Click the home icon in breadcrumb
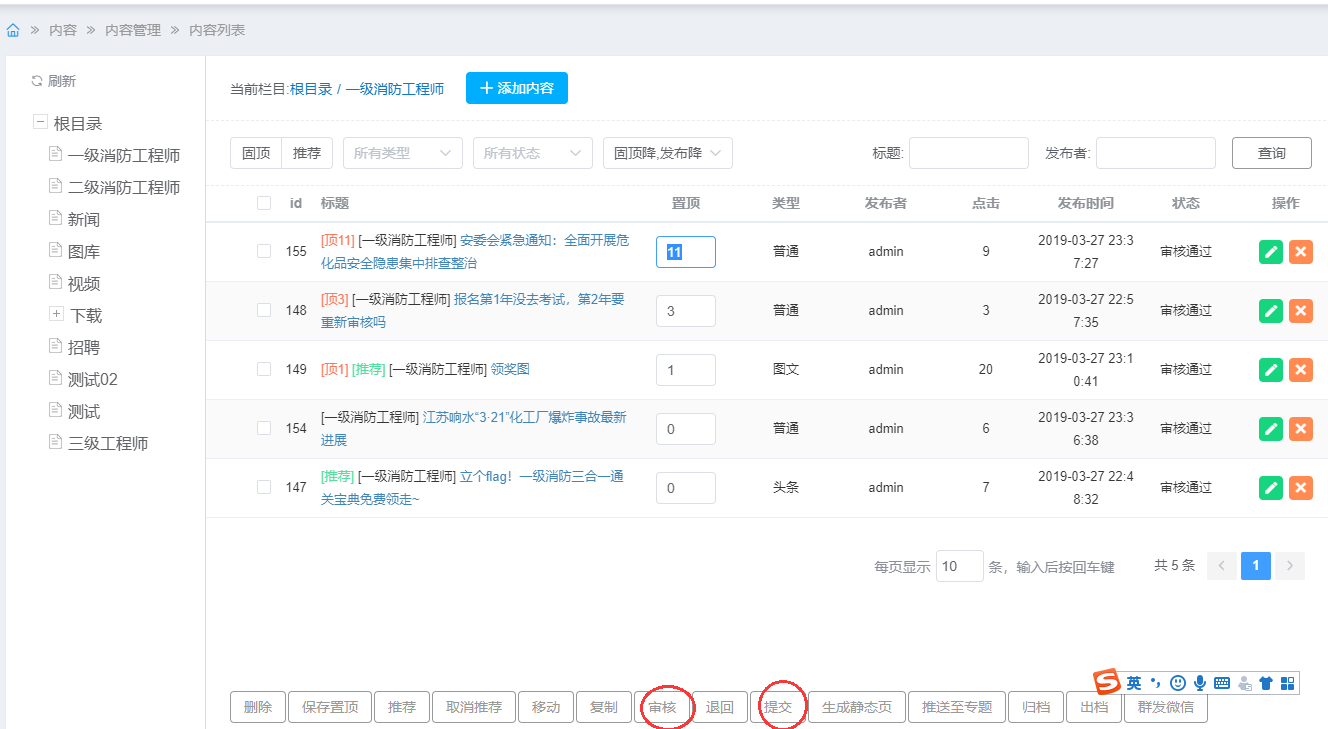 click(x=13, y=31)
